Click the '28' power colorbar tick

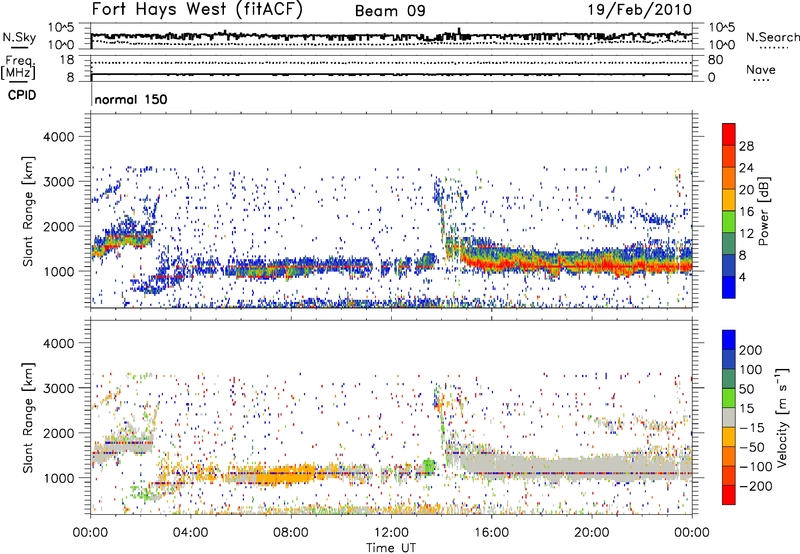(746, 146)
